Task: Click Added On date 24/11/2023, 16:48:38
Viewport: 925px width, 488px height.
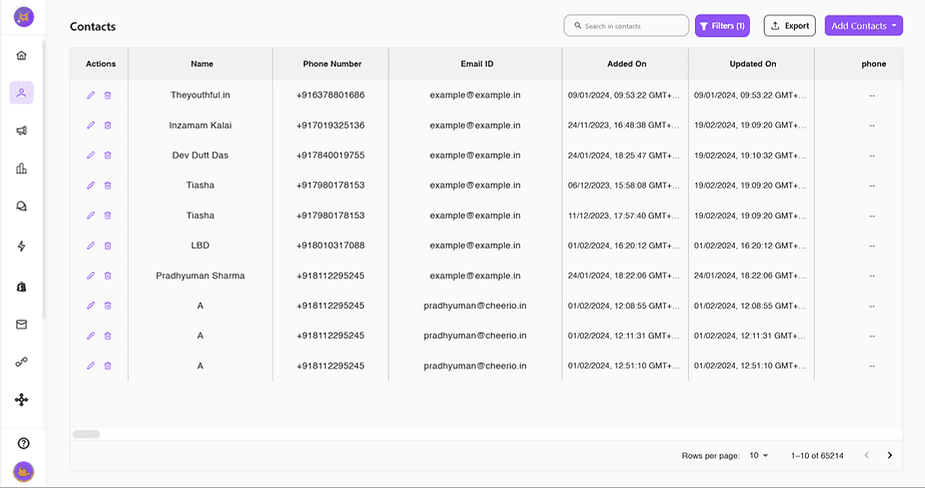Action: 624,125
